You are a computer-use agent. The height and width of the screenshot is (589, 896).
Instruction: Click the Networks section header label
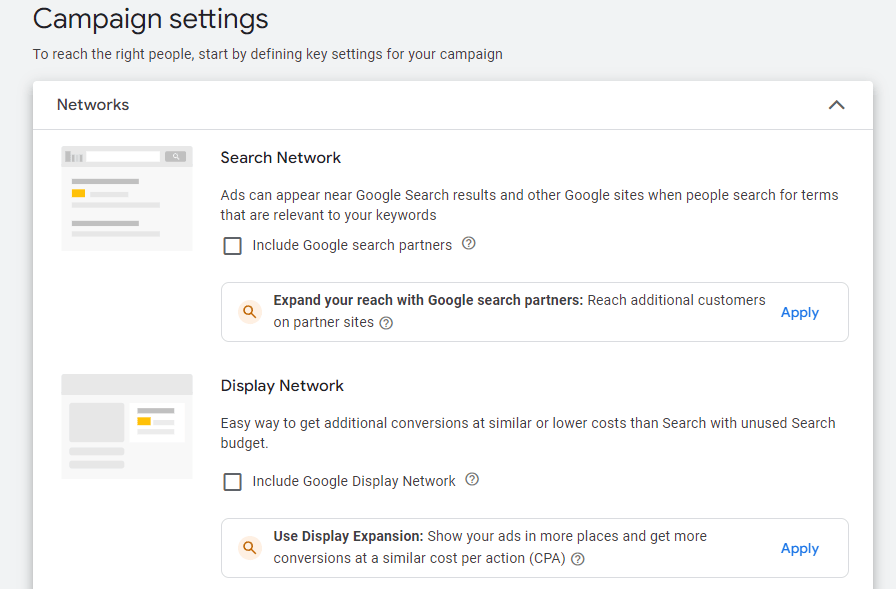click(93, 105)
